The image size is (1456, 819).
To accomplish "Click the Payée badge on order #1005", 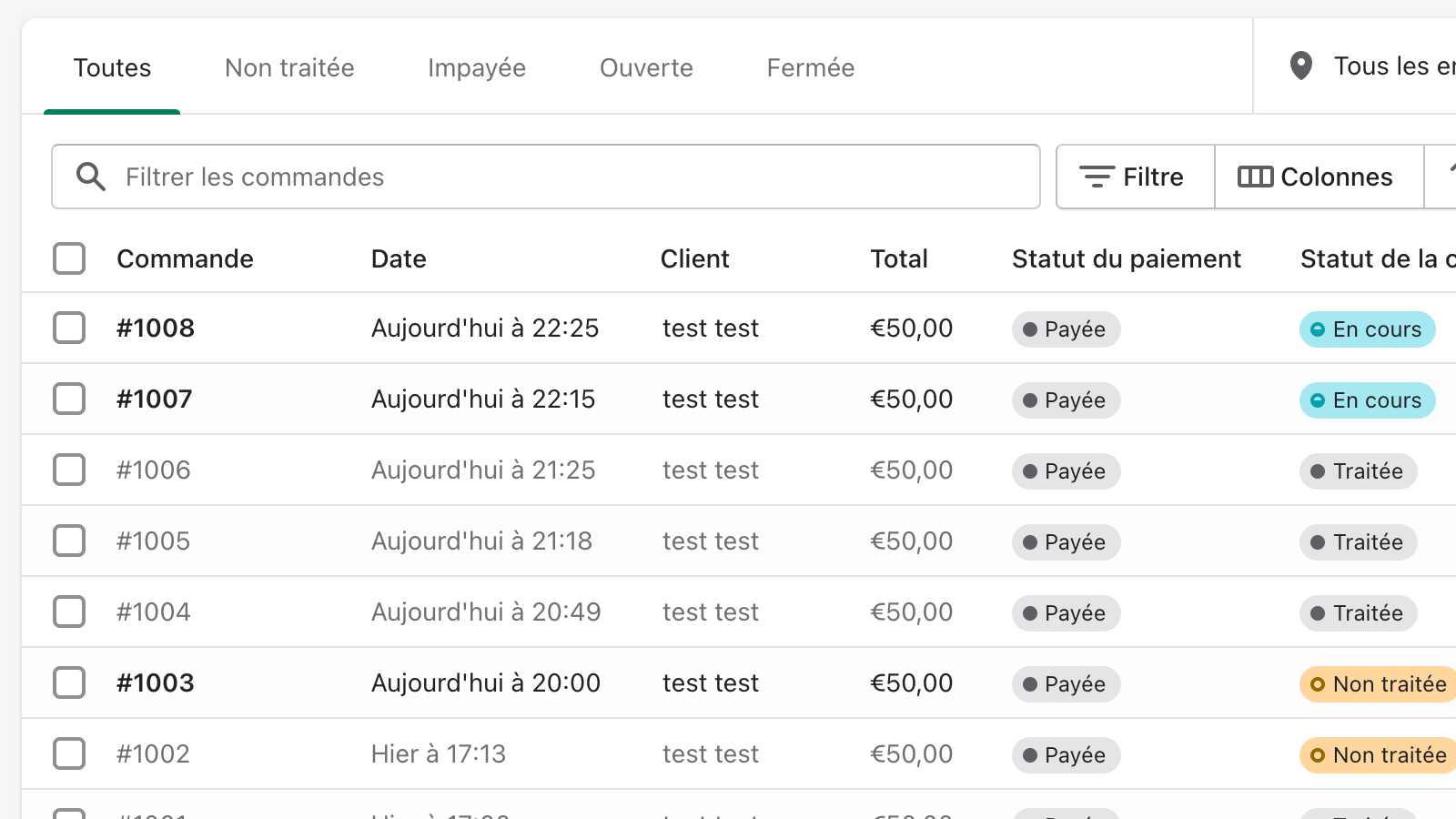I will (x=1066, y=541).
